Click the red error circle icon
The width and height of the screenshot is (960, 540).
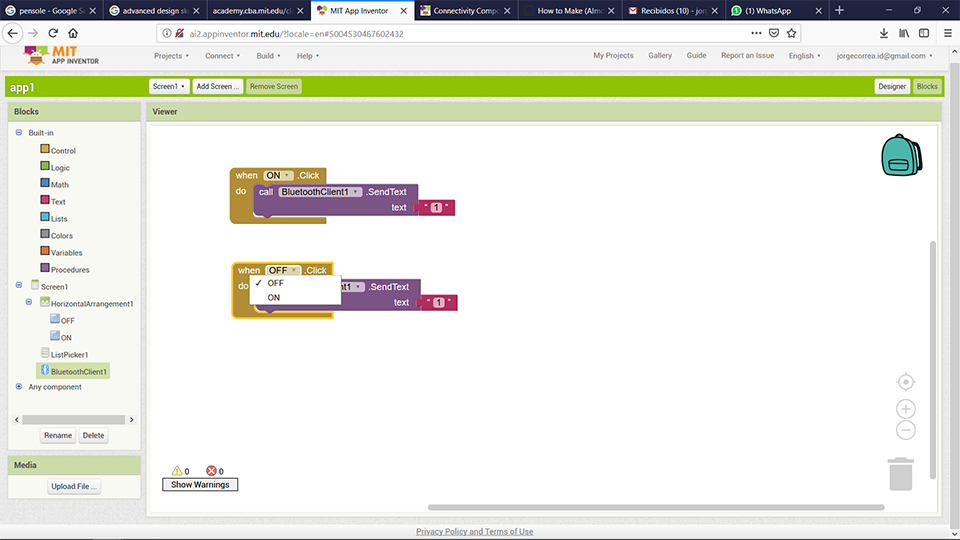pos(211,471)
